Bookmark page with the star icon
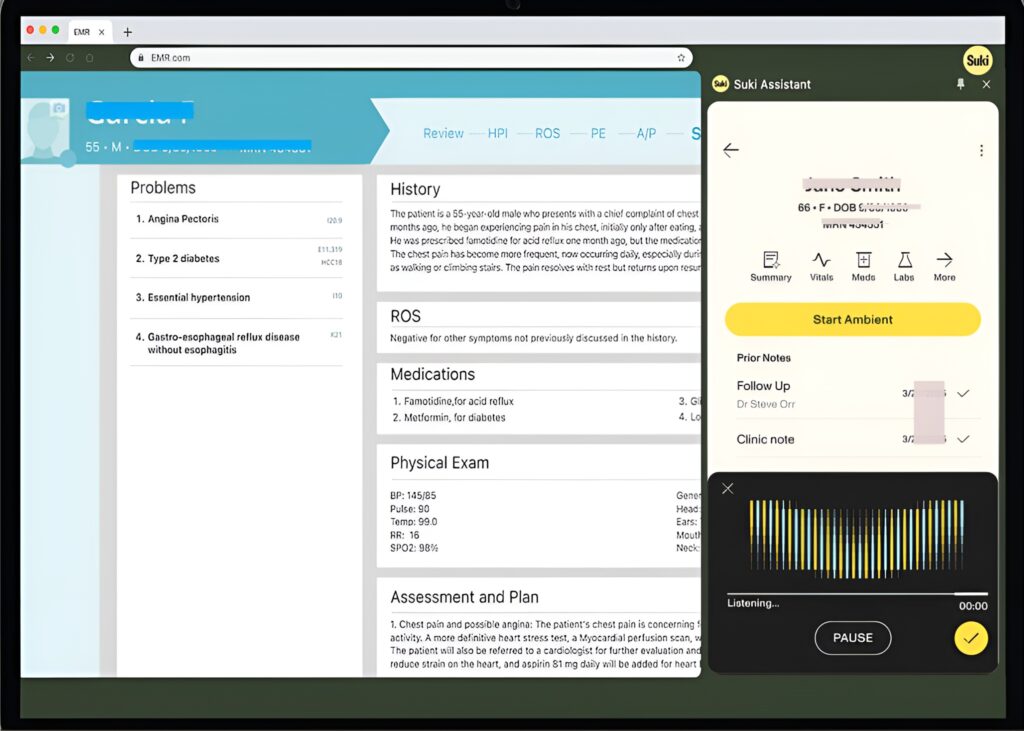The image size is (1024, 731). point(681,57)
